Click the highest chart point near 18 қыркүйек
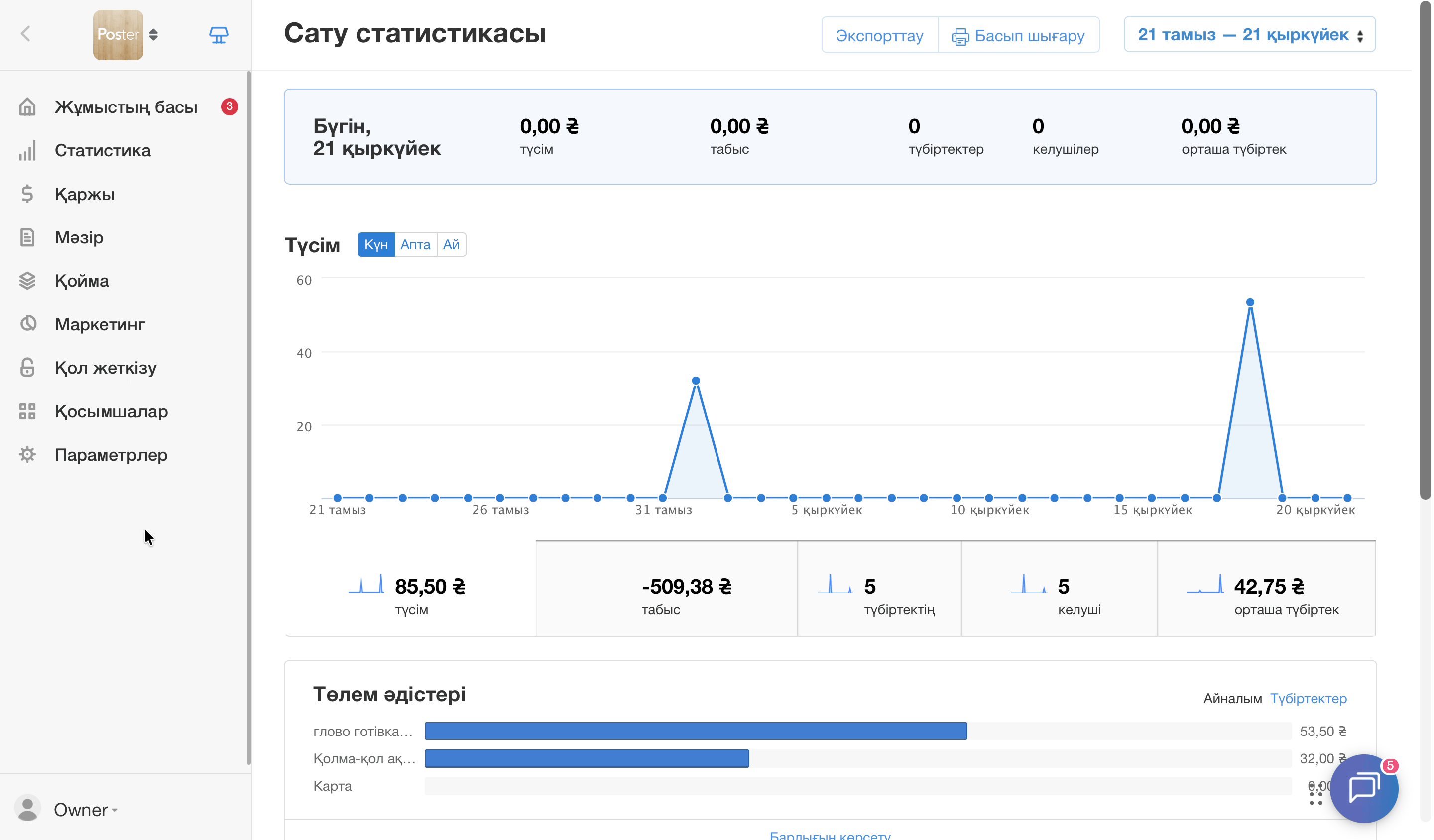This screenshot has width=1434, height=840. 1250,302
